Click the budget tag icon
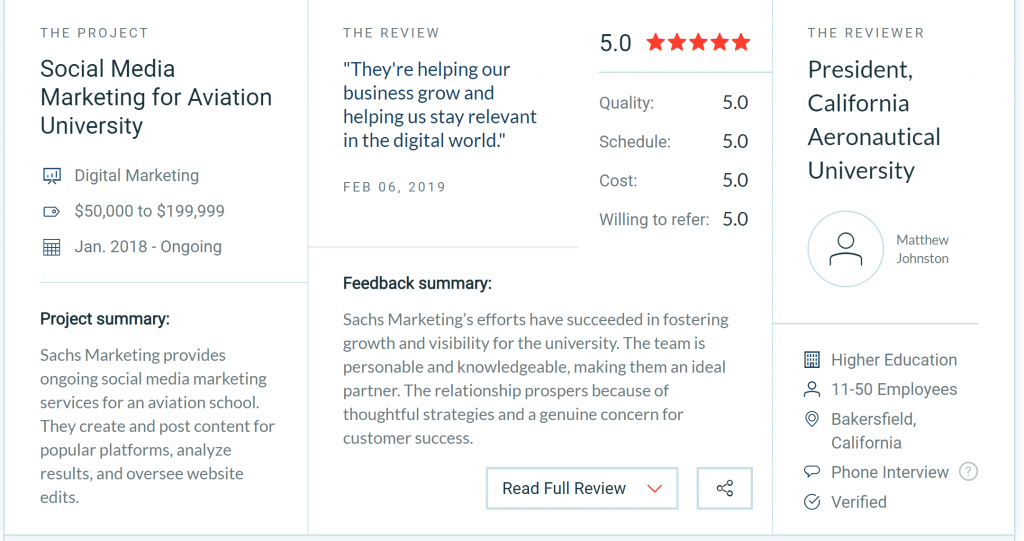Viewport: 1024px width, 541px height. click(x=52, y=212)
